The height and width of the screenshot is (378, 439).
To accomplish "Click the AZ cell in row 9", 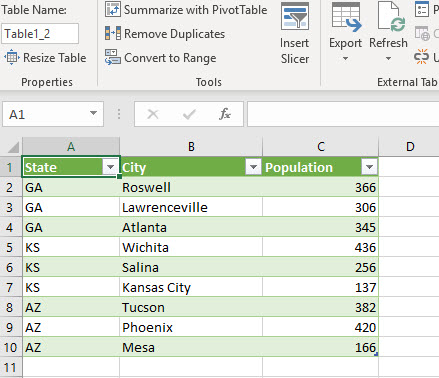I will click(x=71, y=327).
